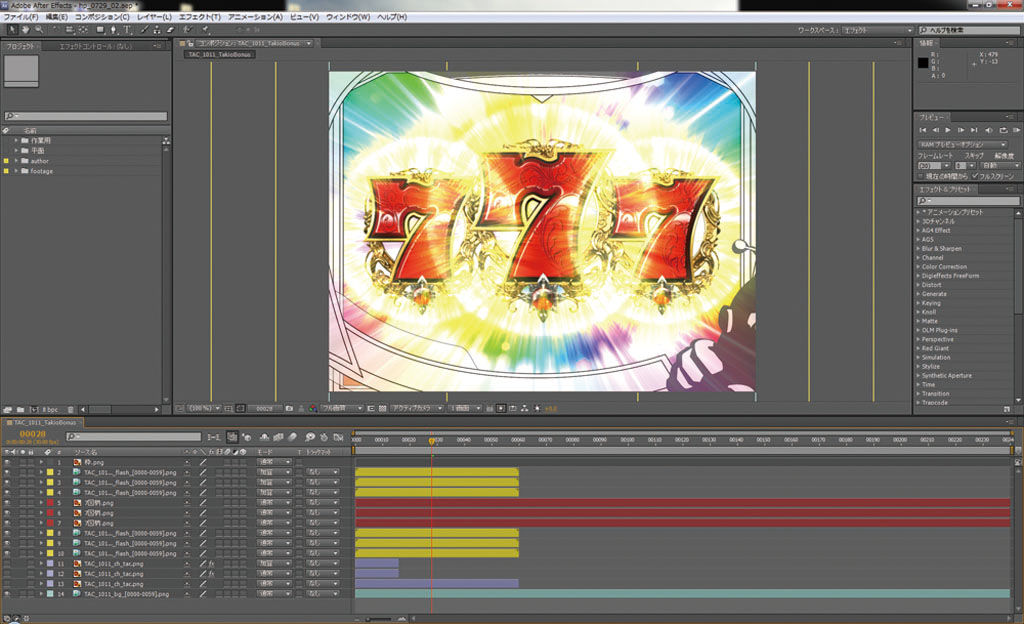Select the TAC_1011_TakioBonus timeline tab
The height and width of the screenshot is (624, 1024).
click(x=44, y=422)
